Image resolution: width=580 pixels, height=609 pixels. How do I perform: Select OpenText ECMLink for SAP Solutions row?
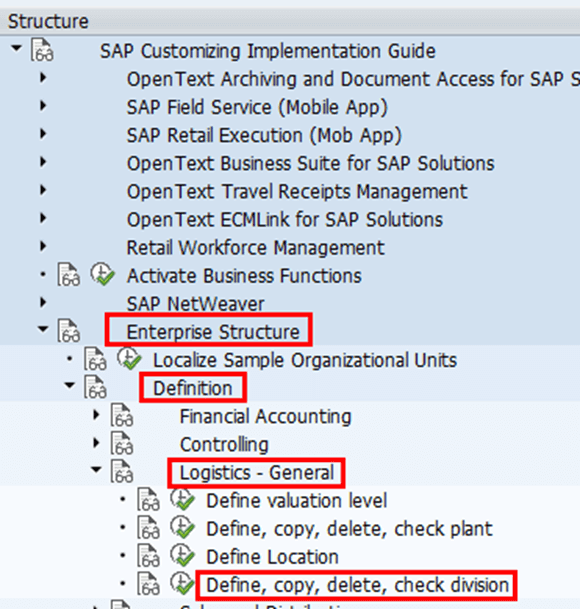[284, 220]
